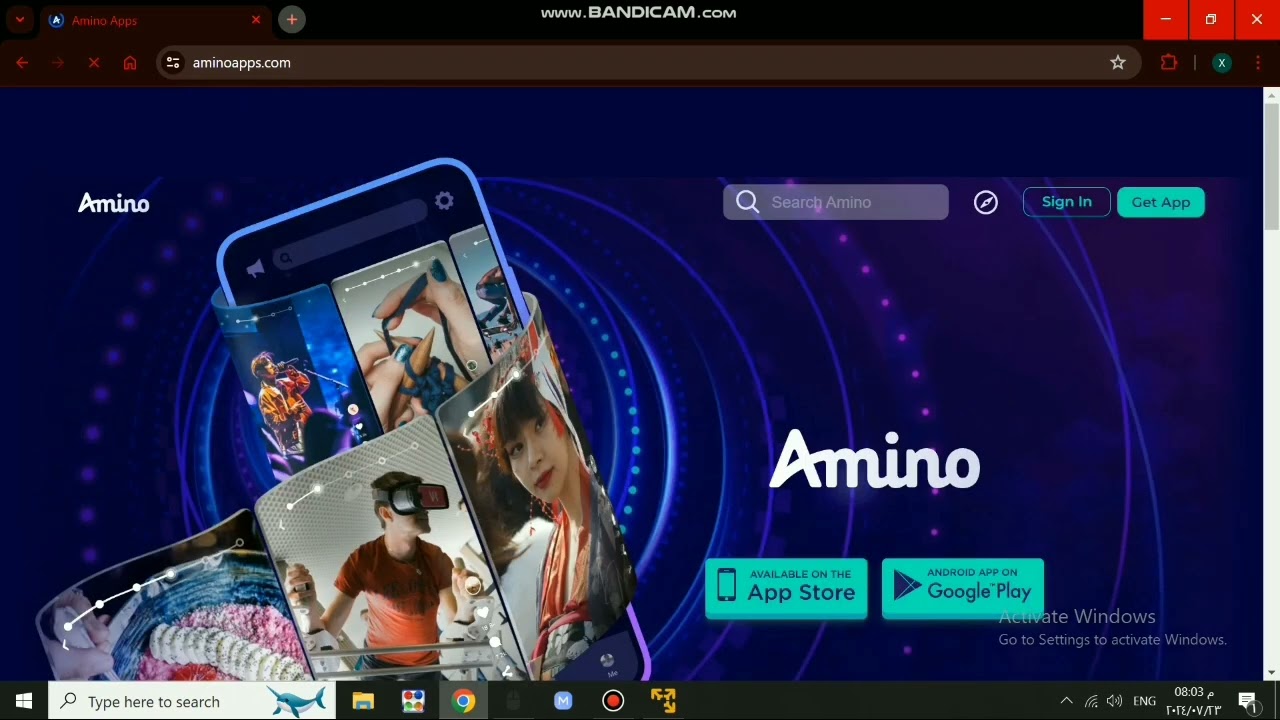
Task: Click the Amino logo in the header
Action: (114, 203)
